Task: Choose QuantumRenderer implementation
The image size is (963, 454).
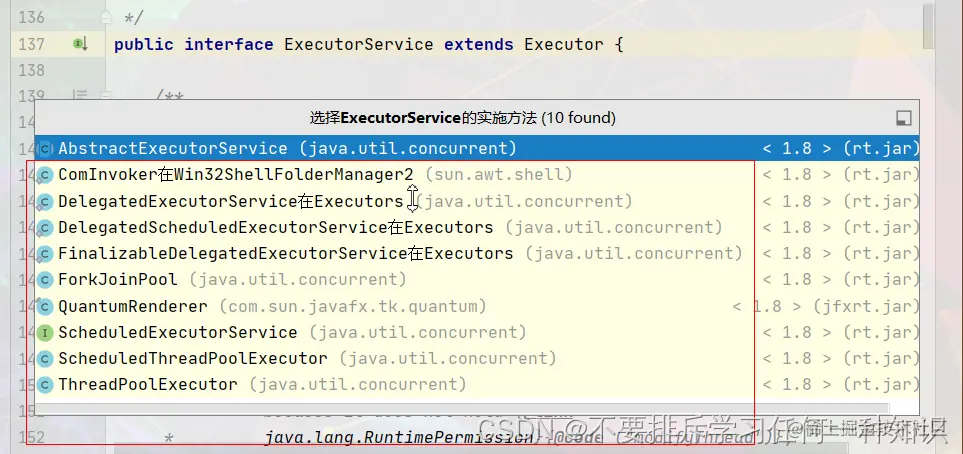Action: (477, 307)
